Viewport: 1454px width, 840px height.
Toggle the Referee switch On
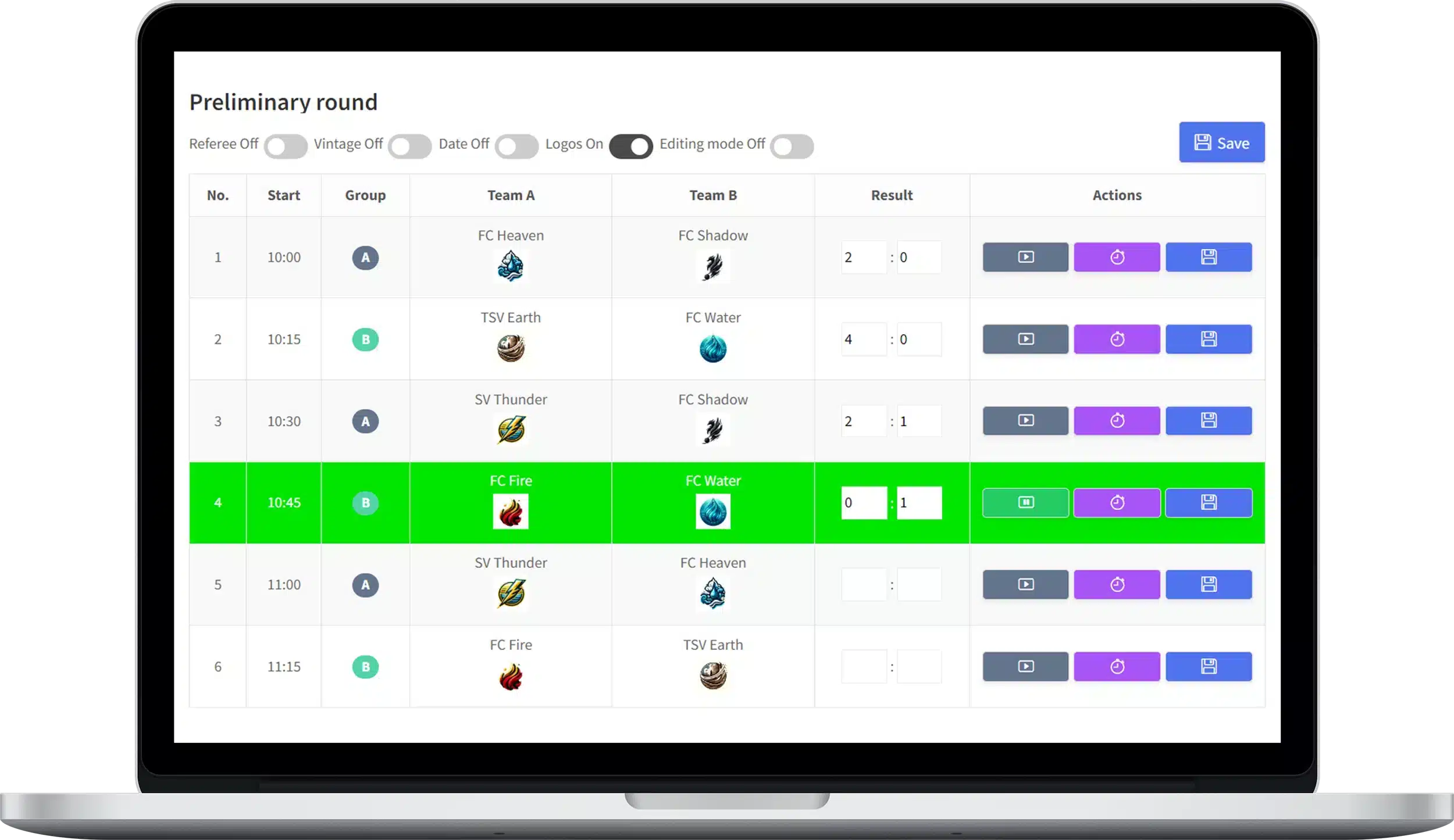[286, 144]
